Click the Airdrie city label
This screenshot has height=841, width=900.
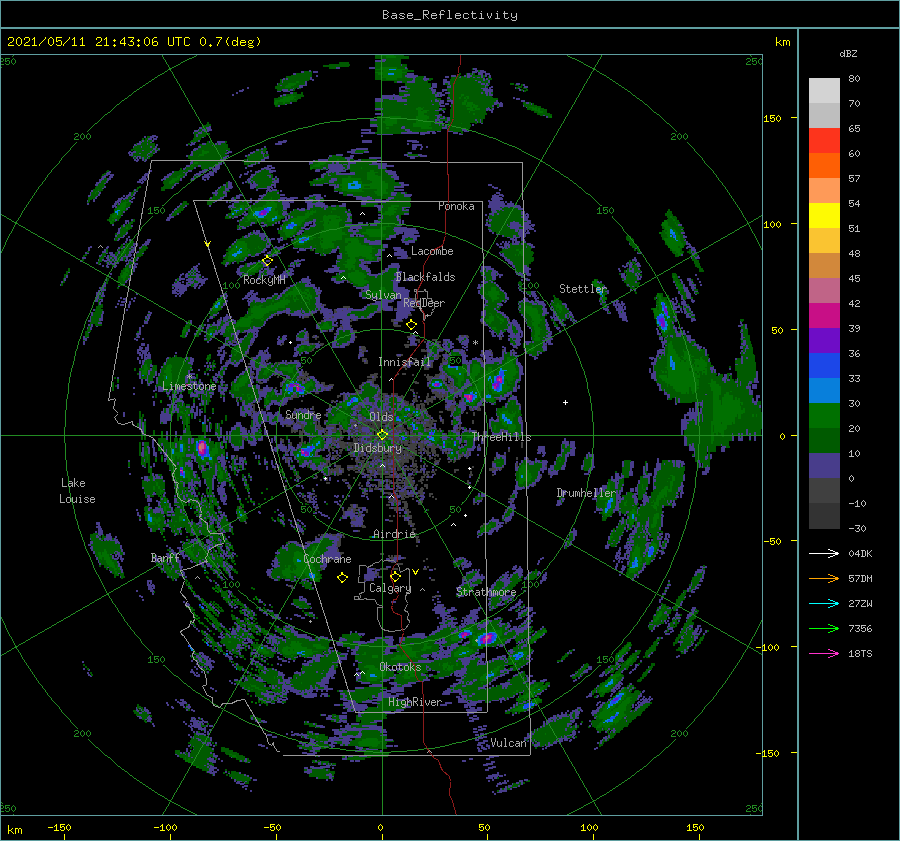[394, 534]
